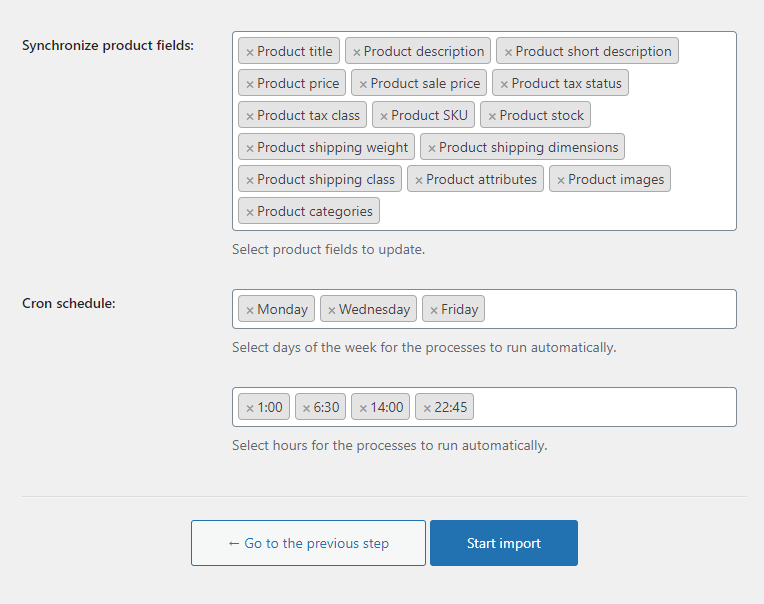Remove the Product short description tag

click(508, 52)
